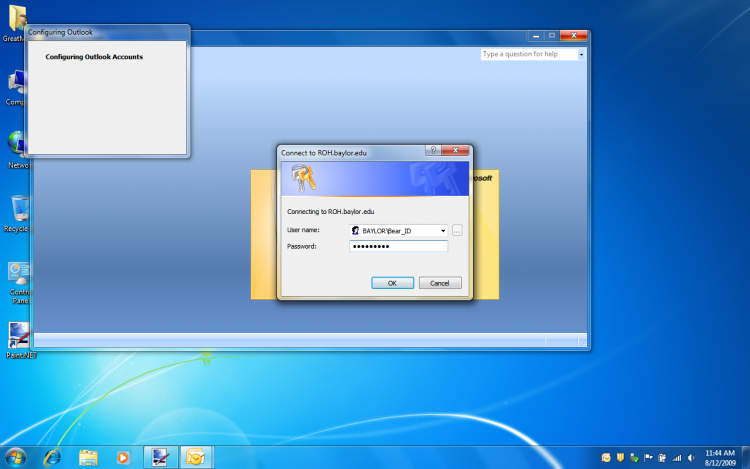Open Windows Media Player from taskbar
The image size is (750, 469).
tap(123, 458)
